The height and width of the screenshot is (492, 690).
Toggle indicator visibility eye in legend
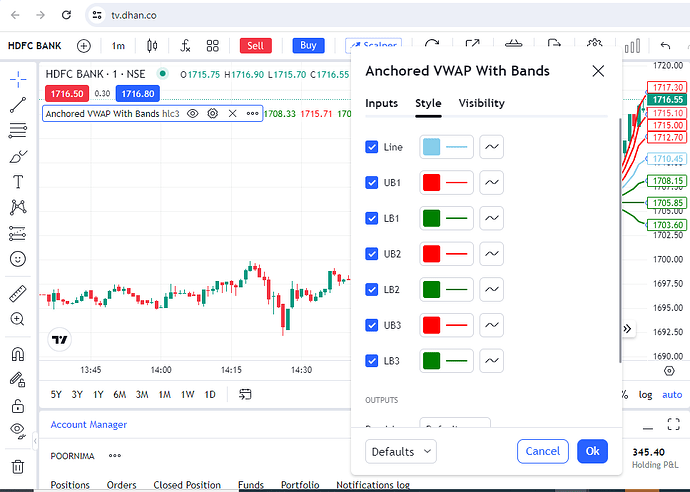[192, 114]
